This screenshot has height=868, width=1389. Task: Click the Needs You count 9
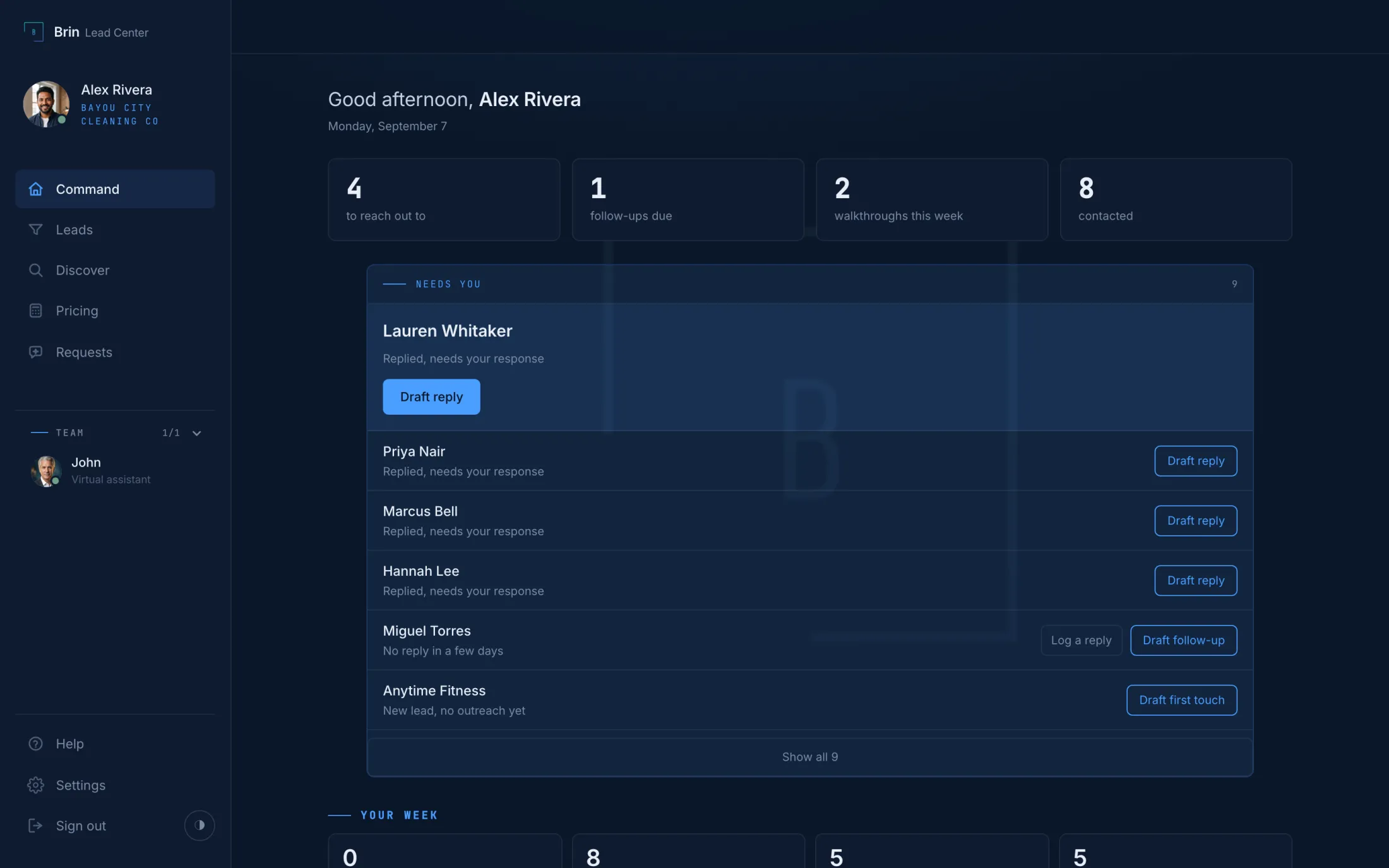[1234, 284]
